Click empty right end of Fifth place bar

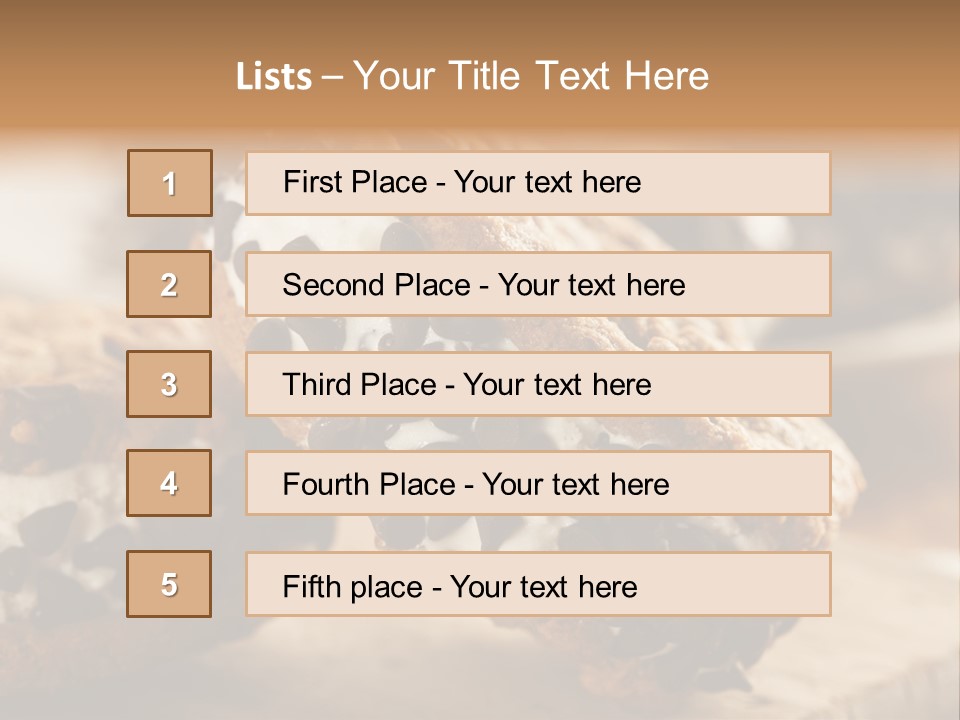tap(760, 584)
